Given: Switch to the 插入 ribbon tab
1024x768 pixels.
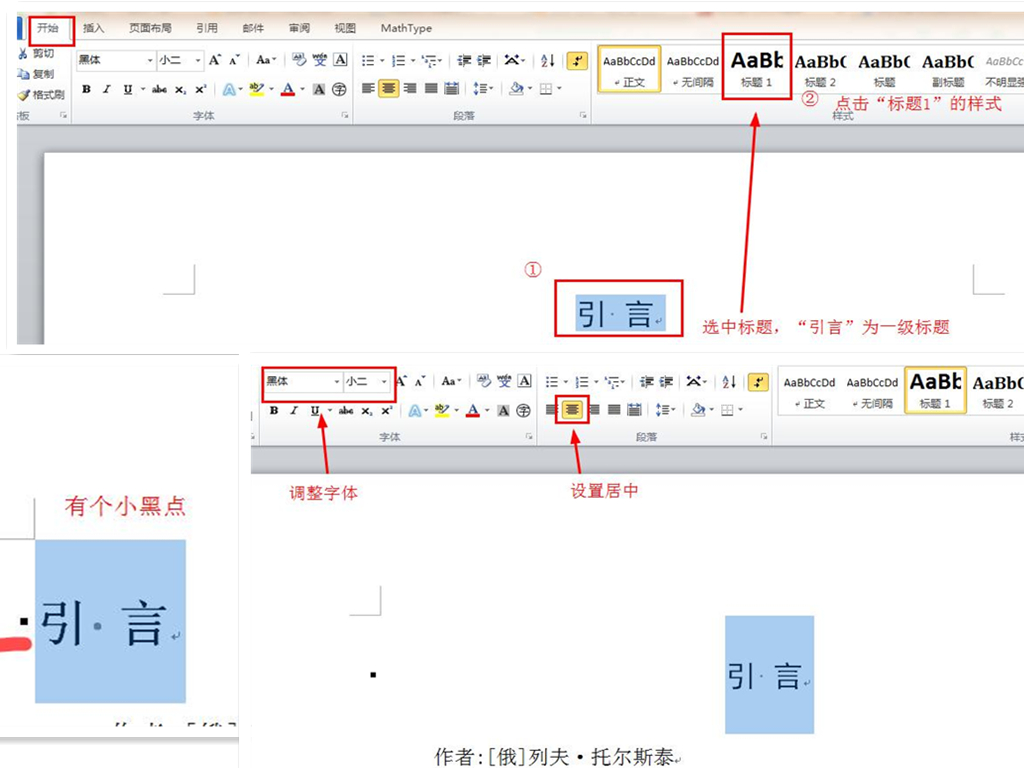Looking at the screenshot, I should (x=93, y=27).
